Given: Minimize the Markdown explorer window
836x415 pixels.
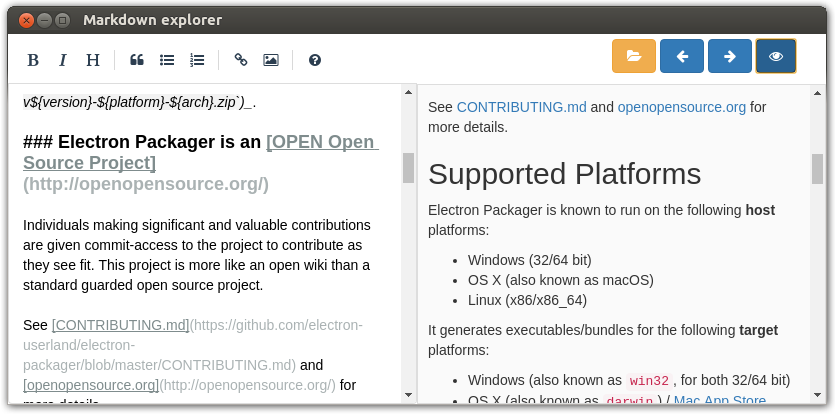Looking at the screenshot, I should [x=44, y=21].
